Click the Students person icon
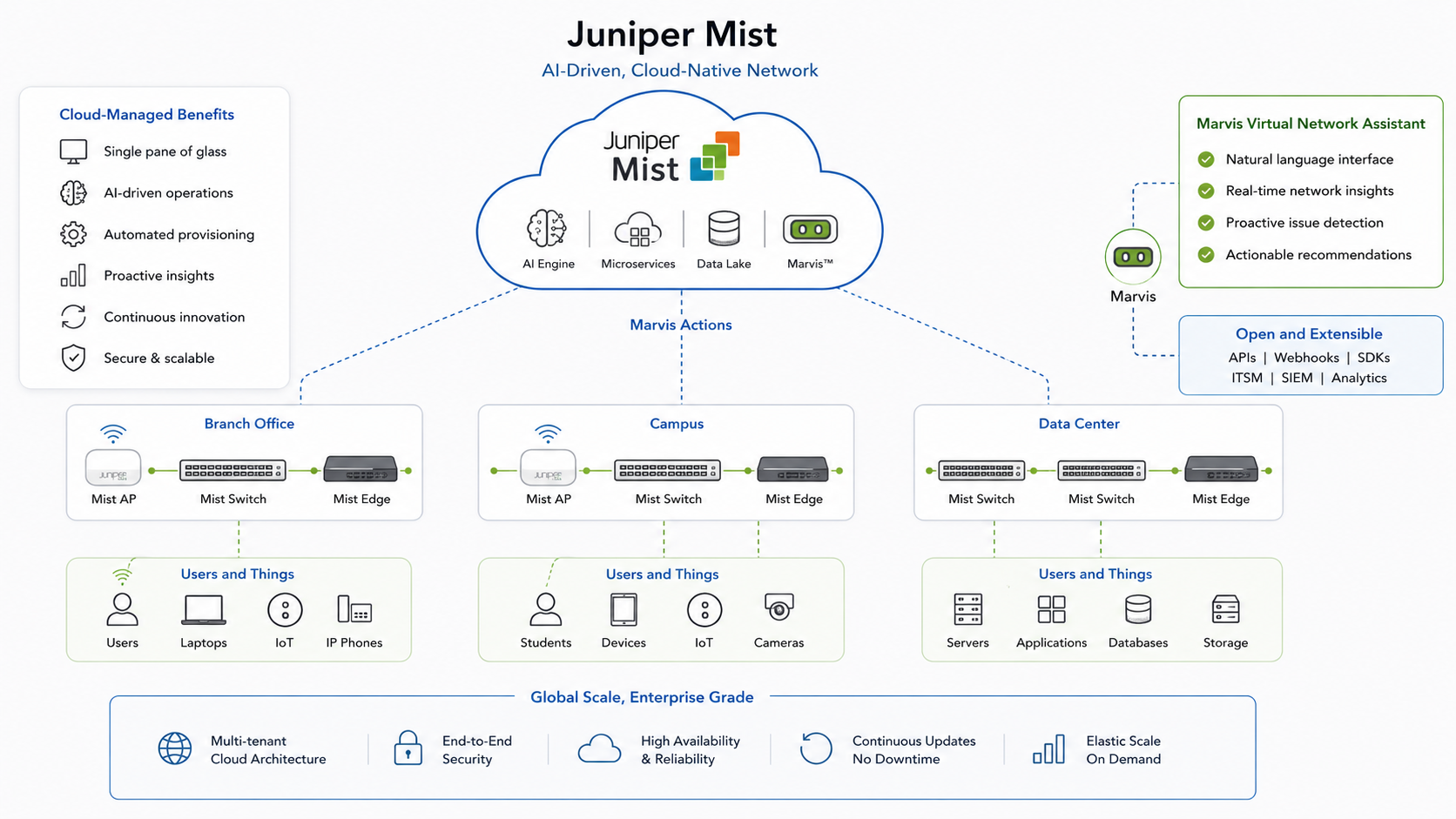The width and height of the screenshot is (1456, 819). [x=546, y=609]
